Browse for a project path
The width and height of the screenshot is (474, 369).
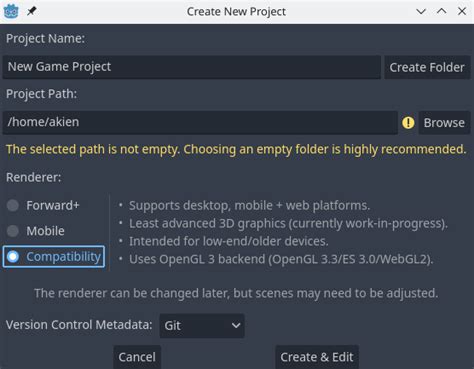pyautogui.click(x=444, y=123)
